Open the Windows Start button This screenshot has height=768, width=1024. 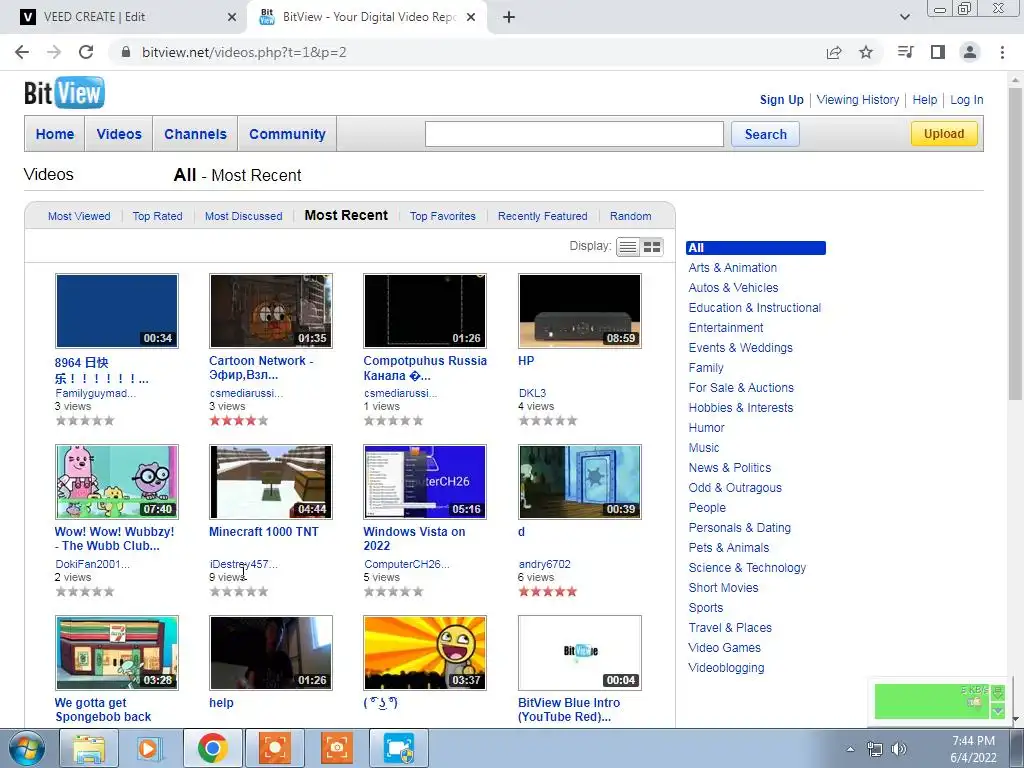pyautogui.click(x=27, y=748)
